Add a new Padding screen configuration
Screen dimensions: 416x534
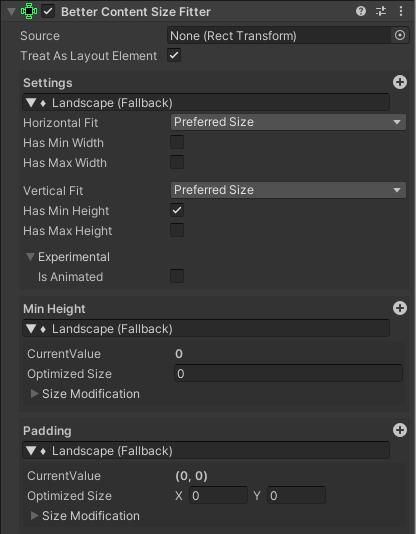(400, 430)
